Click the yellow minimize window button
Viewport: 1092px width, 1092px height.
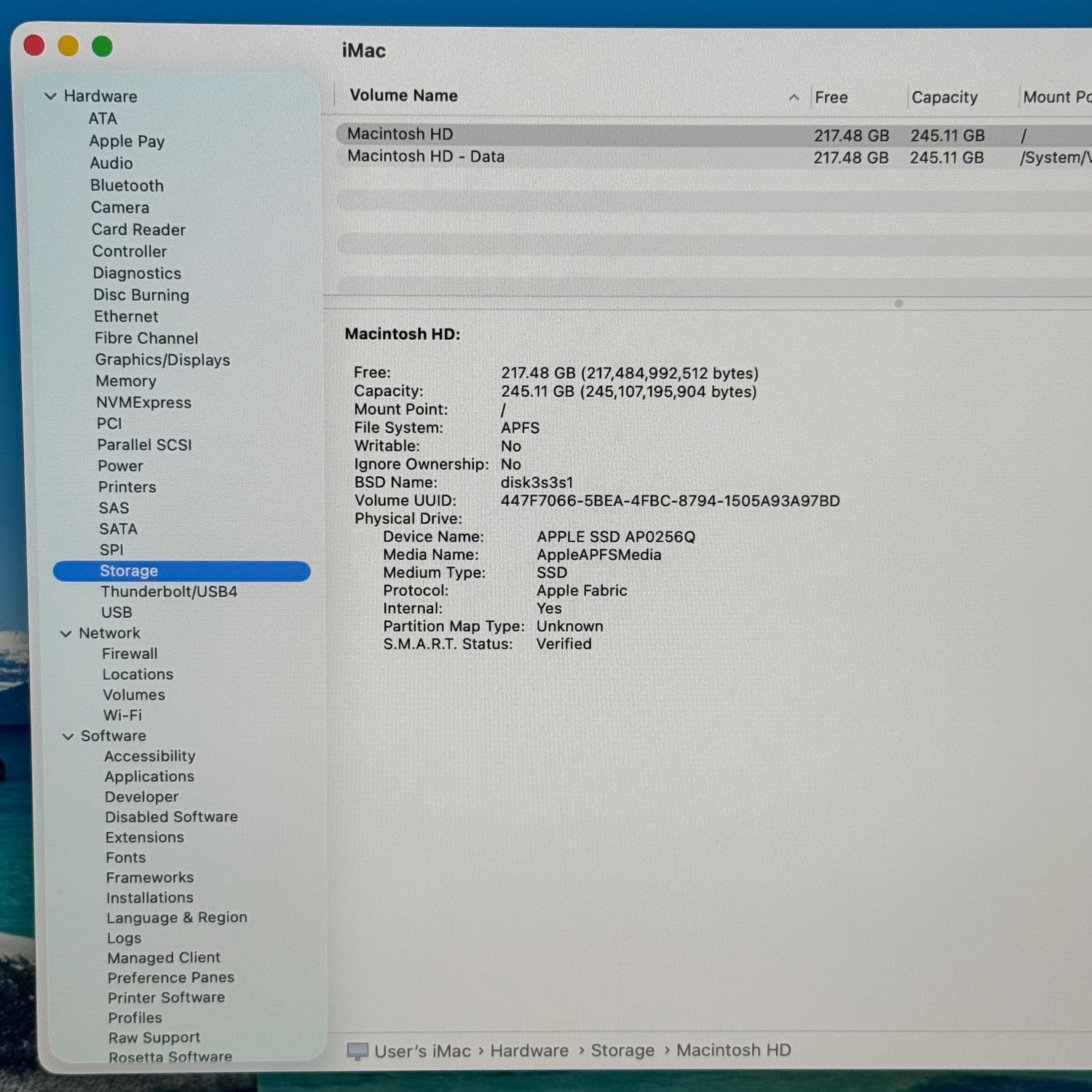point(68,47)
